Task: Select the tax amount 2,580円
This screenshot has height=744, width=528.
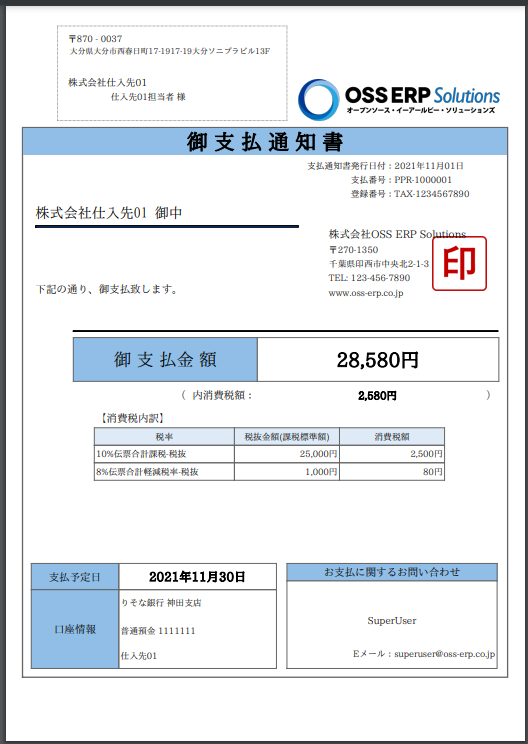Action: (x=378, y=396)
